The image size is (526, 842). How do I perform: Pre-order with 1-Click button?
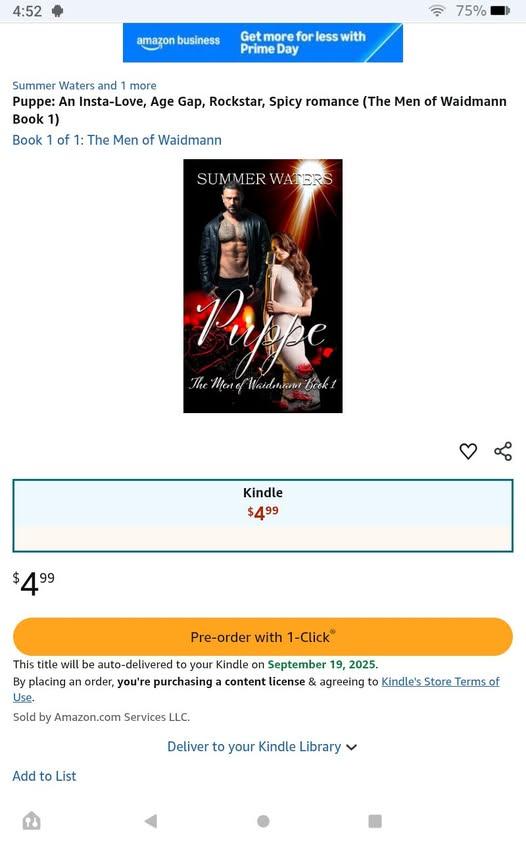click(263, 637)
